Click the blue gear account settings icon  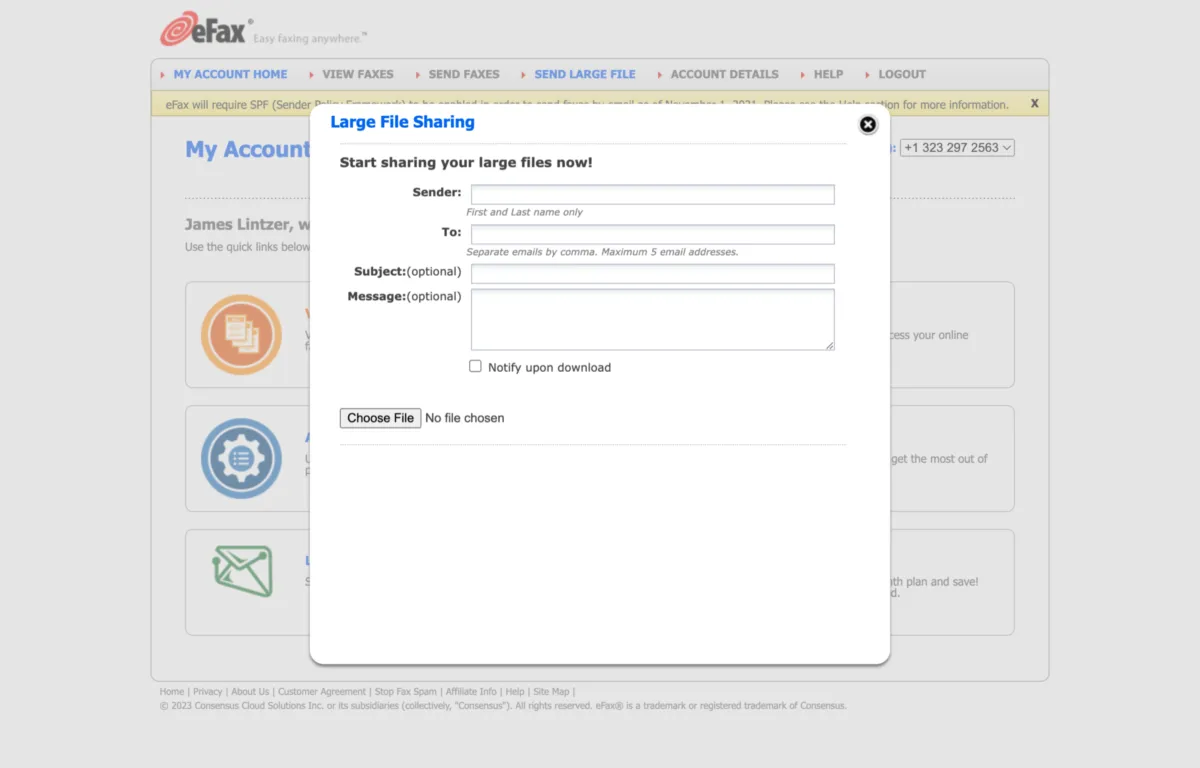pyautogui.click(x=241, y=459)
